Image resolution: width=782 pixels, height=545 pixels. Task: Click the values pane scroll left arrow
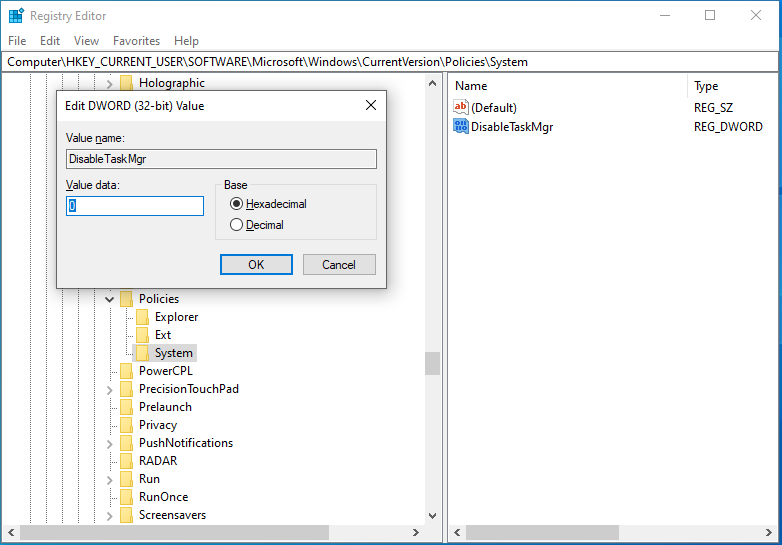(457, 532)
